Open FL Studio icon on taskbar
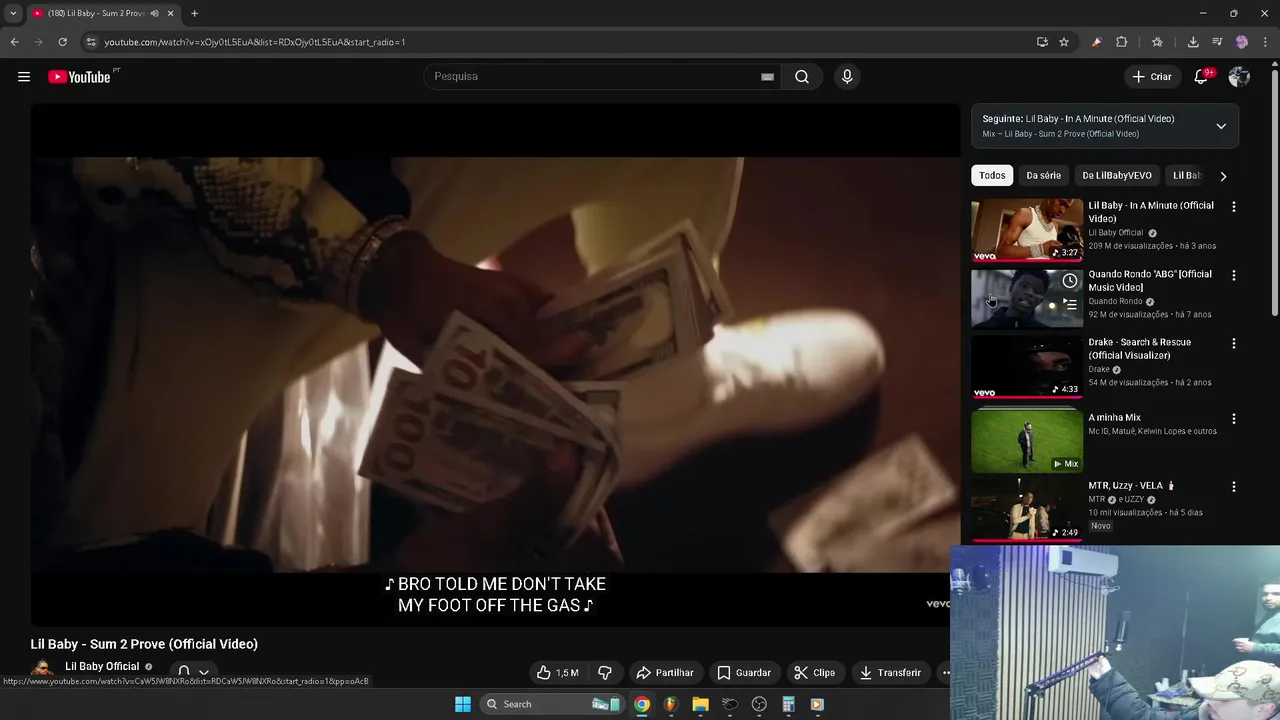 (671, 704)
